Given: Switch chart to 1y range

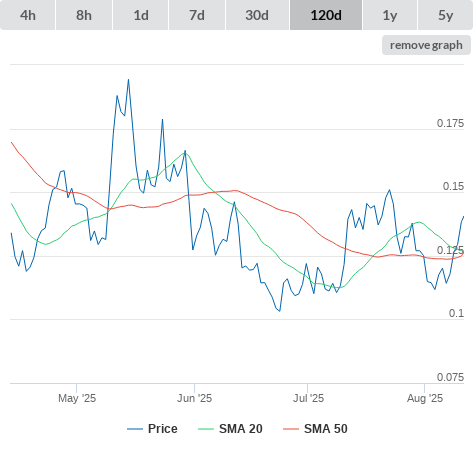Looking at the screenshot, I should [390, 15].
